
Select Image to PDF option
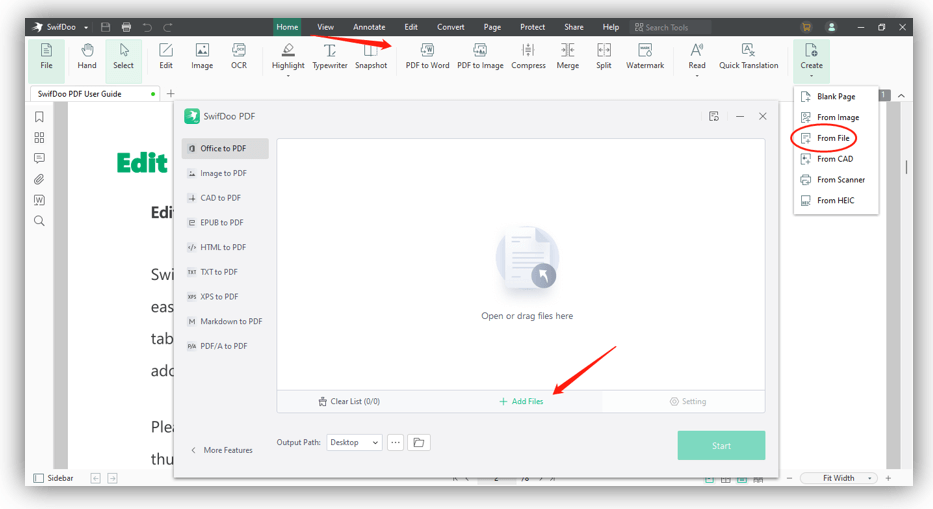[x=225, y=173]
